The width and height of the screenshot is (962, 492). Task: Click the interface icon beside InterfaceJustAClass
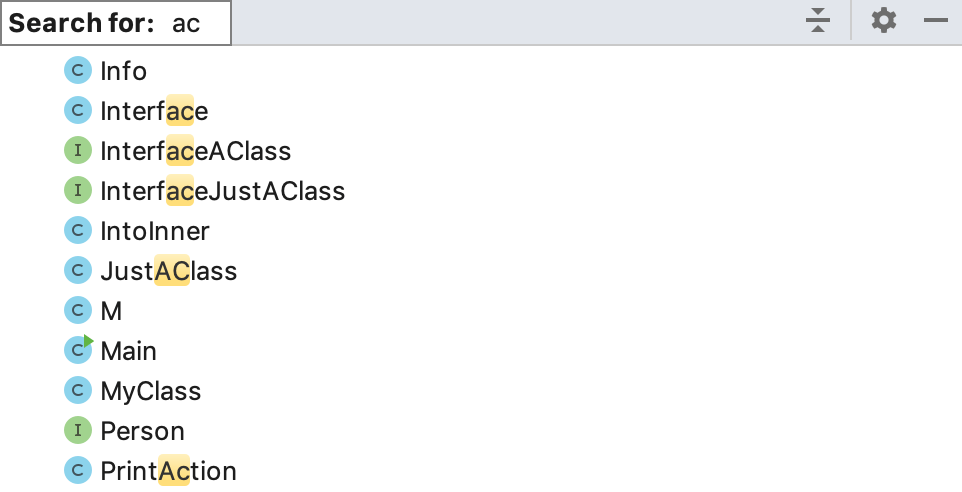(78, 191)
